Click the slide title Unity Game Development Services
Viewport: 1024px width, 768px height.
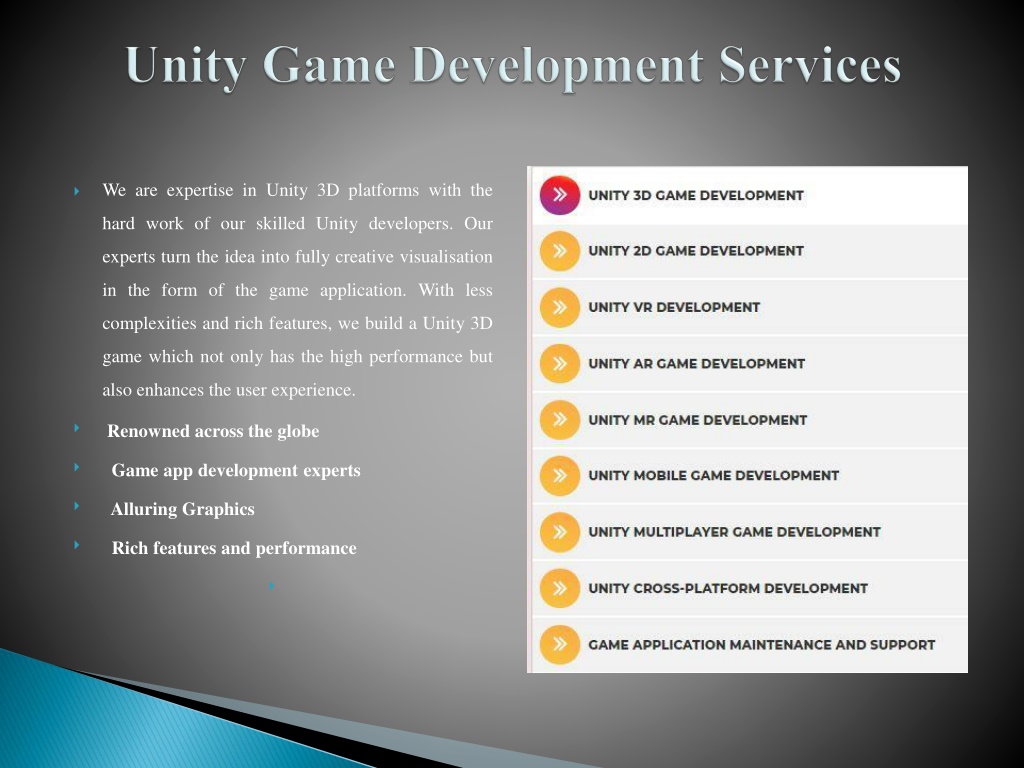tap(513, 67)
